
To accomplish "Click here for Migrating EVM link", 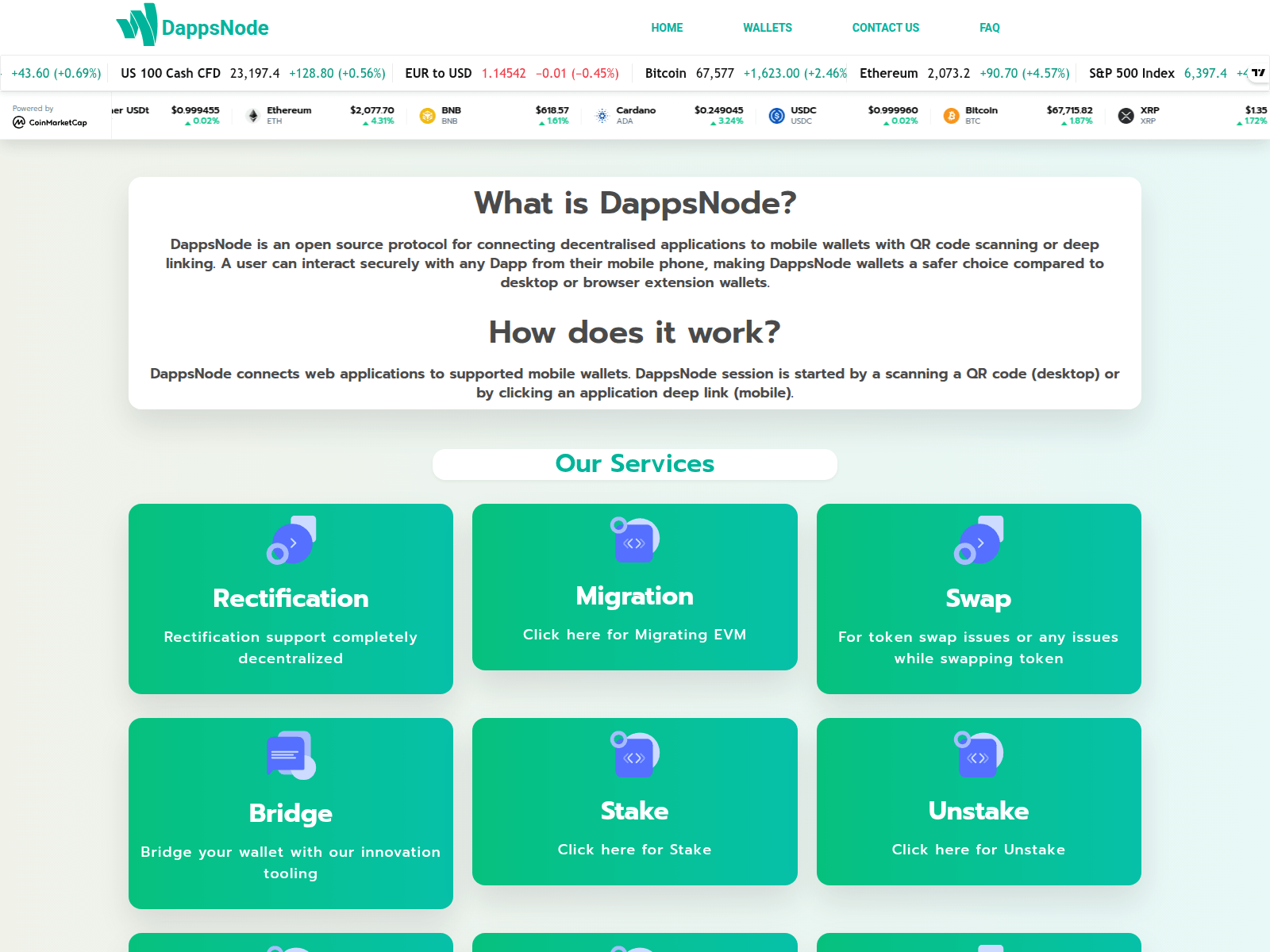I will tap(634, 635).
